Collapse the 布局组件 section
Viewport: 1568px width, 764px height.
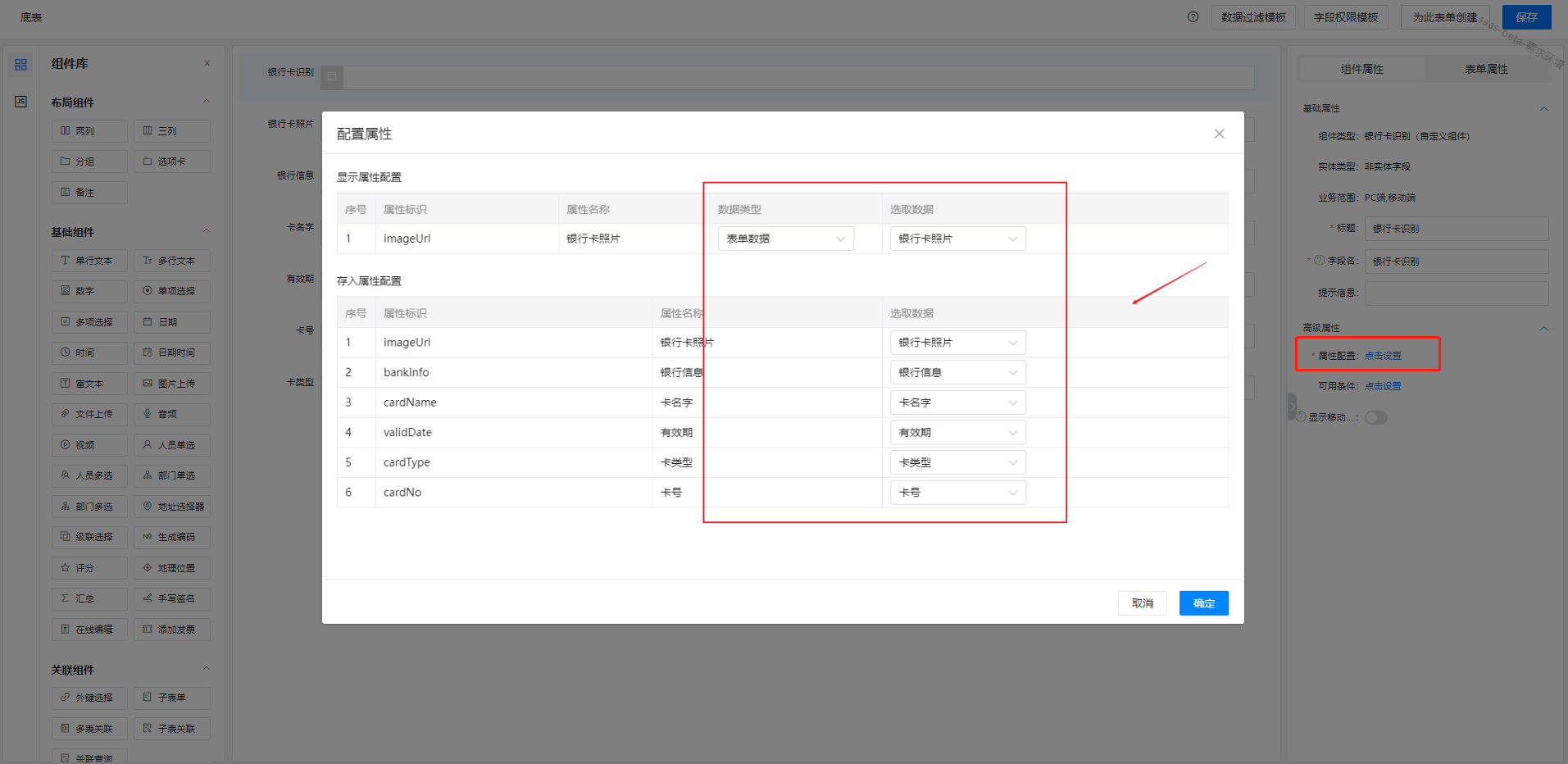[207, 102]
